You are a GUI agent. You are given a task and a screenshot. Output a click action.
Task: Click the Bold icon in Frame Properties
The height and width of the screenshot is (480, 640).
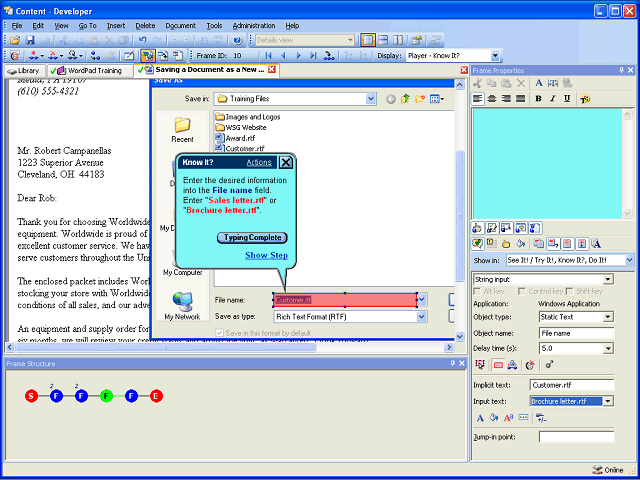pyautogui.click(x=538, y=99)
